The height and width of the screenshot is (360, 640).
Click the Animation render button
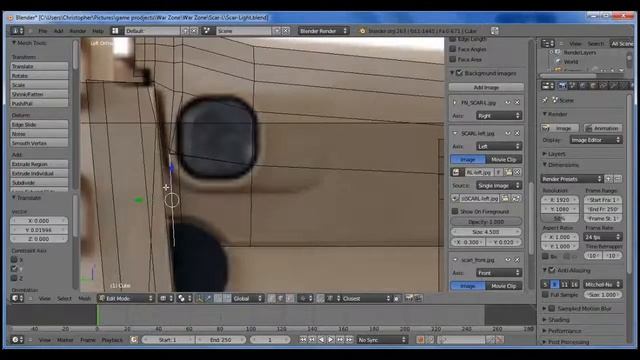click(x=602, y=128)
